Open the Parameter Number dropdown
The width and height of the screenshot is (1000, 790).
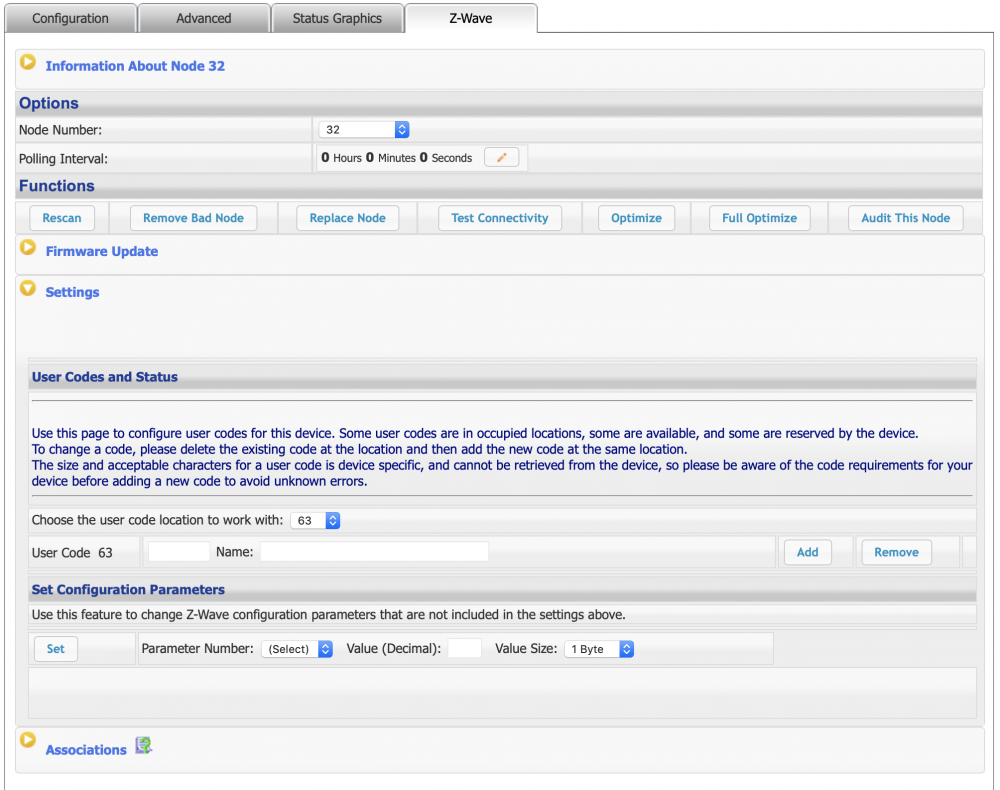click(x=296, y=649)
